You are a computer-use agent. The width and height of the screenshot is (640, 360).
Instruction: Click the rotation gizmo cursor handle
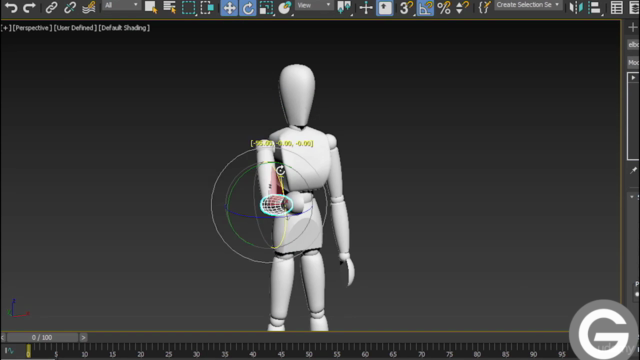click(280, 170)
